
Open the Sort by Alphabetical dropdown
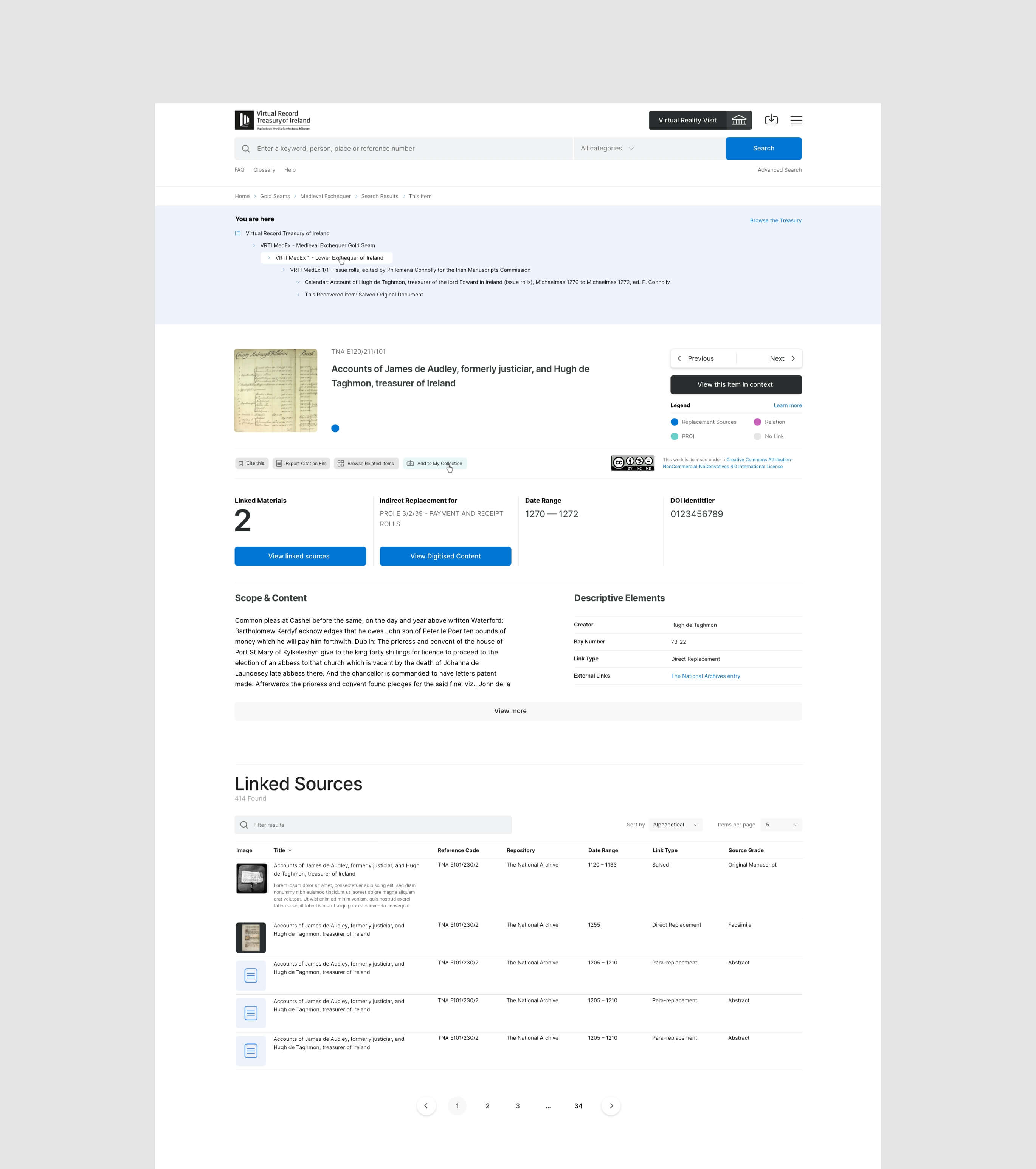675,825
